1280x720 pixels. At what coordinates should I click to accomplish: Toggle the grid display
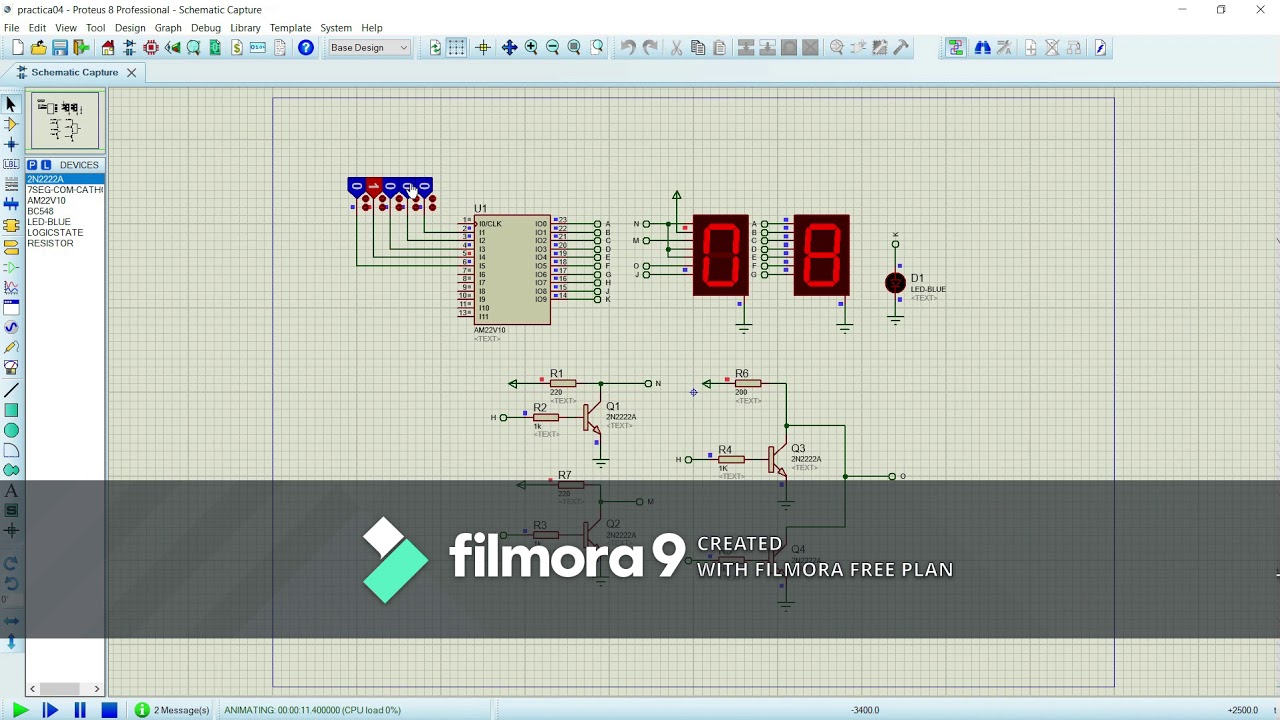point(456,48)
